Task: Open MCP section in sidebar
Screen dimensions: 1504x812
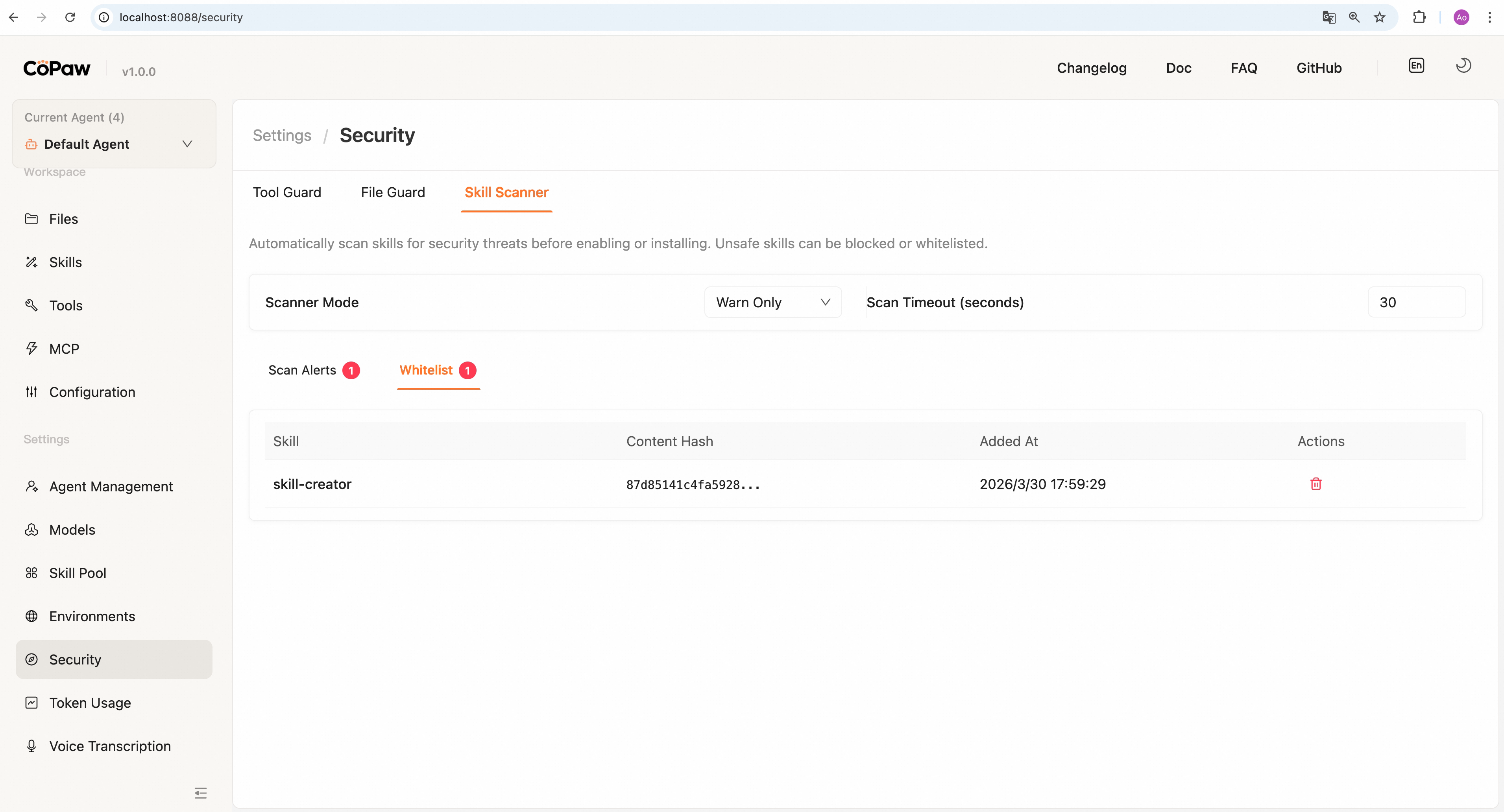Action: pyautogui.click(x=64, y=349)
